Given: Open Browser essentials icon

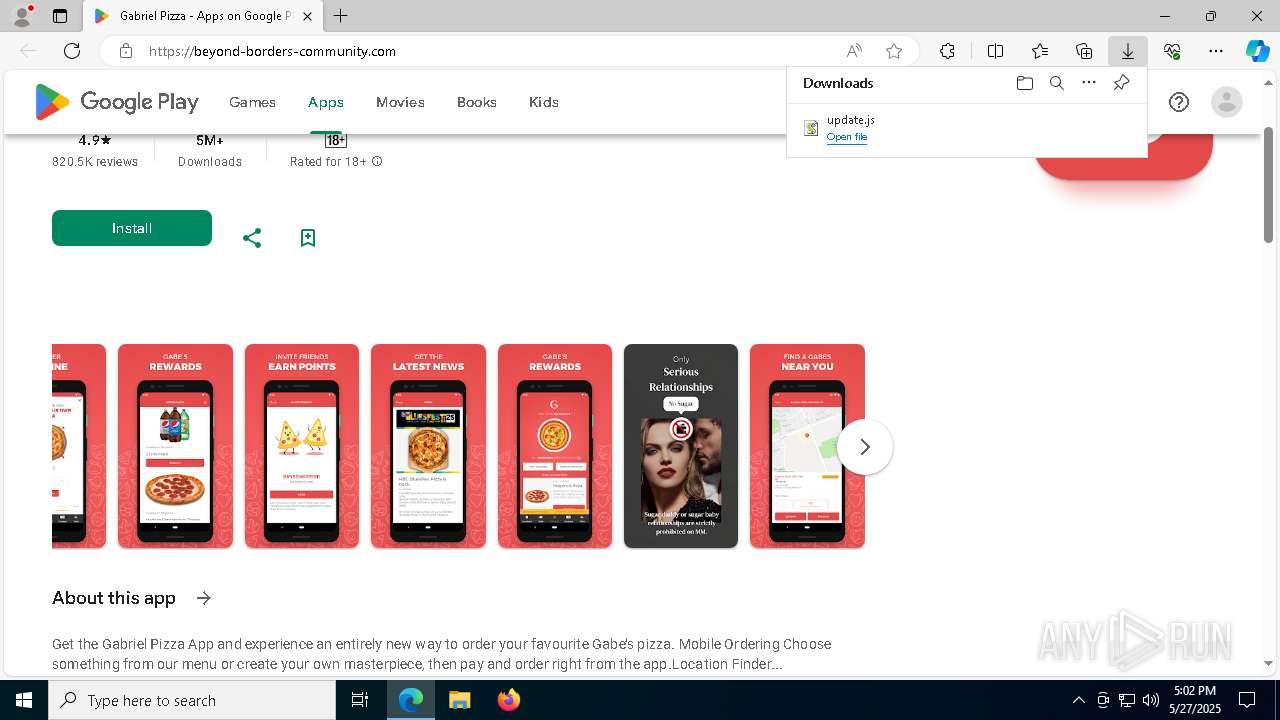Looking at the screenshot, I should pos(1172,51).
